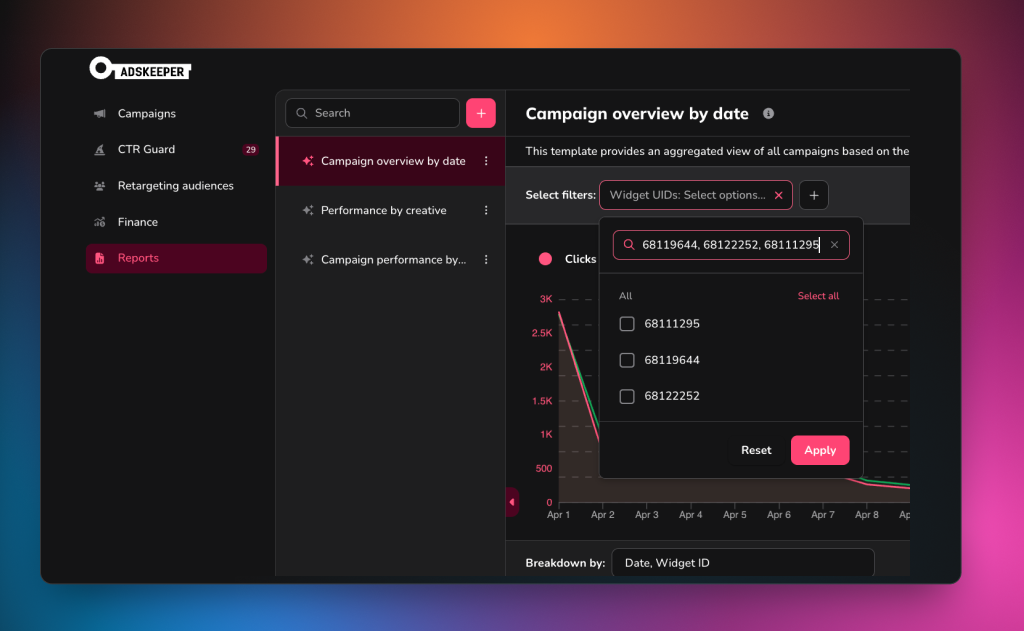Click the AdsKeeper logo
This screenshot has width=1024, height=631.
tap(140, 69)
